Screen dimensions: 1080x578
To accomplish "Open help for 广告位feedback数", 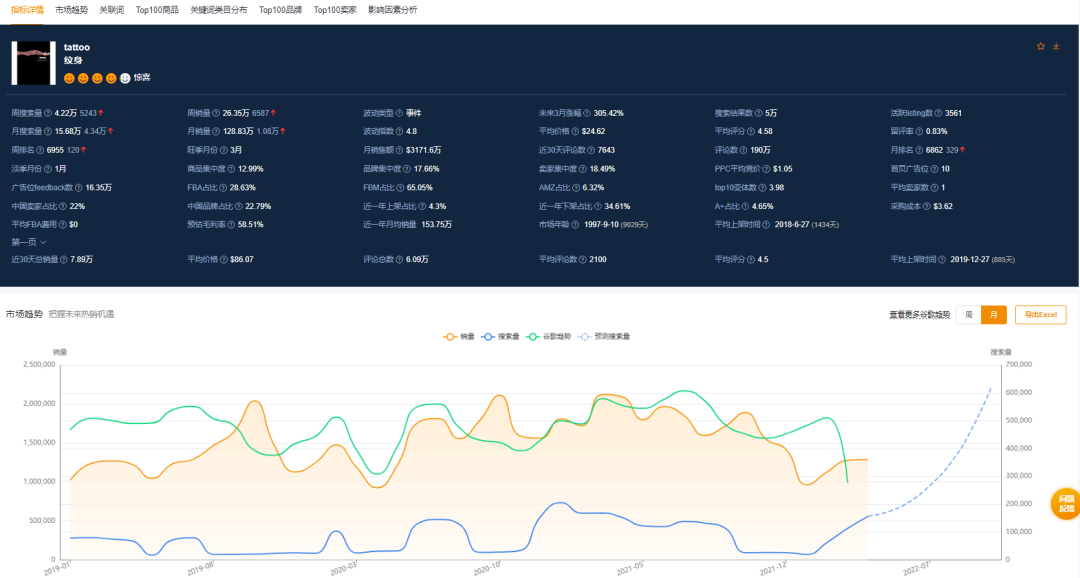I will click(x=79, y=187).
